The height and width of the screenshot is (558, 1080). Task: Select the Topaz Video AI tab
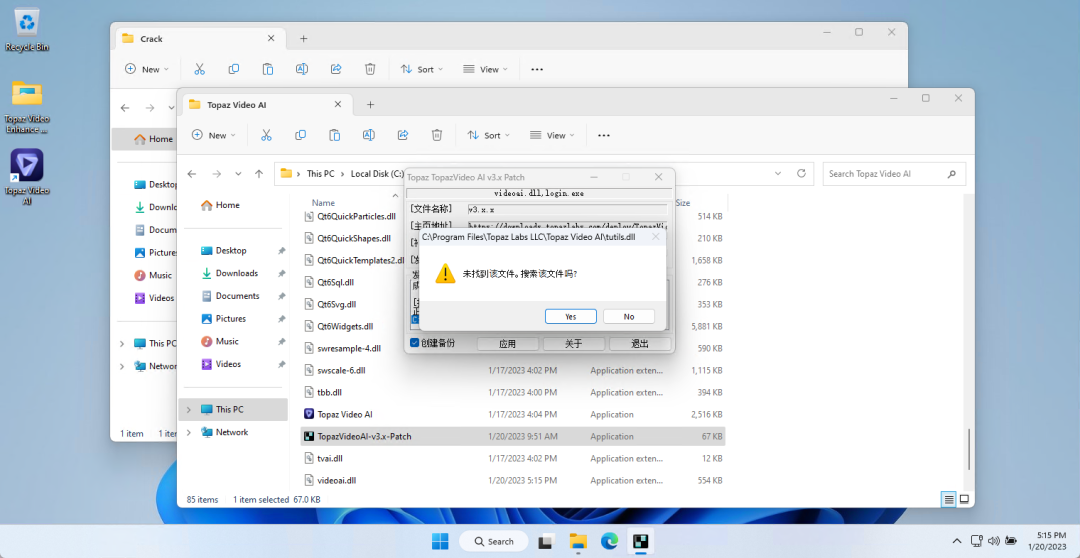pyautogui.click(x=266, y=105)
